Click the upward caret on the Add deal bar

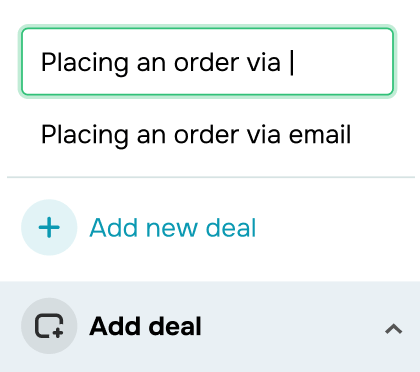(x=394, y=329)
